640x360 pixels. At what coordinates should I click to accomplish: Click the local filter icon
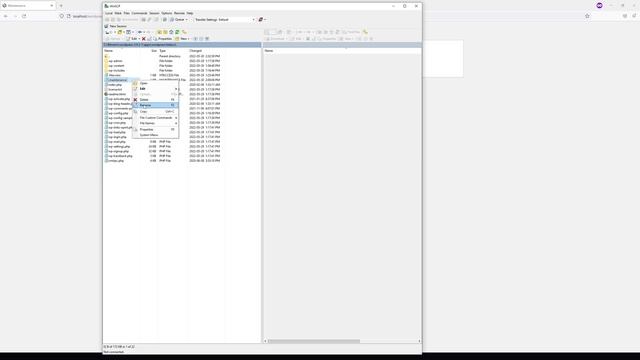129,32
